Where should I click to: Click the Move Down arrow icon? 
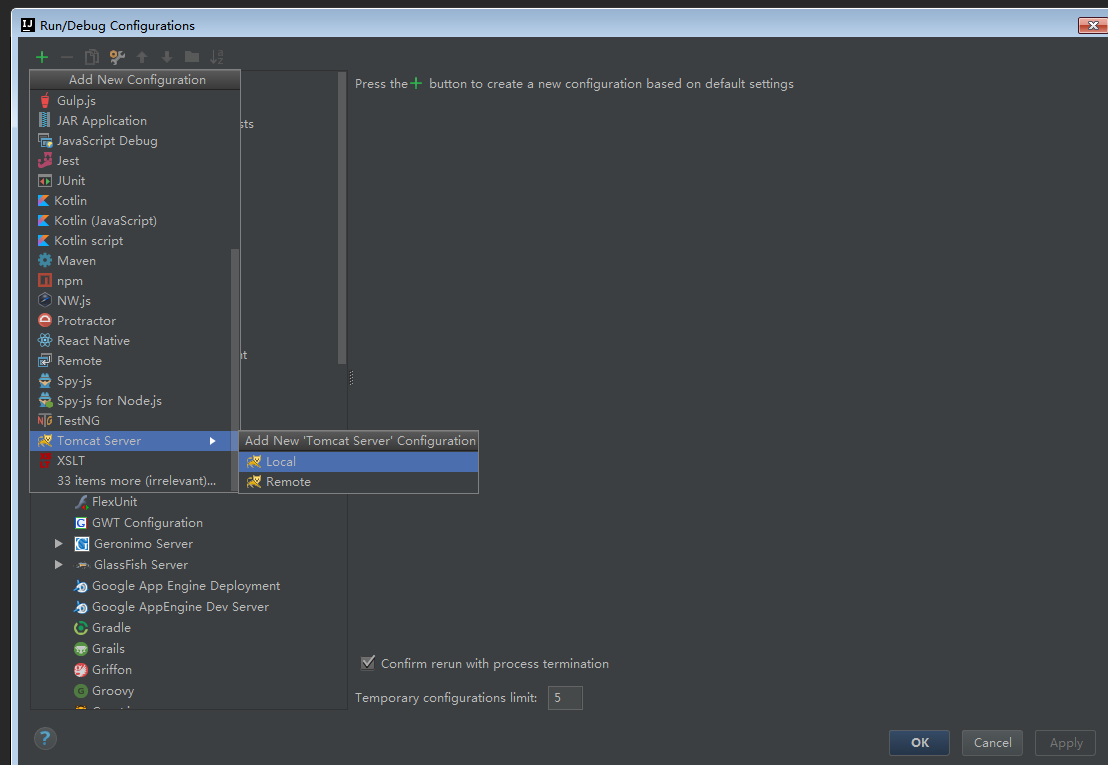pos(167,57)
